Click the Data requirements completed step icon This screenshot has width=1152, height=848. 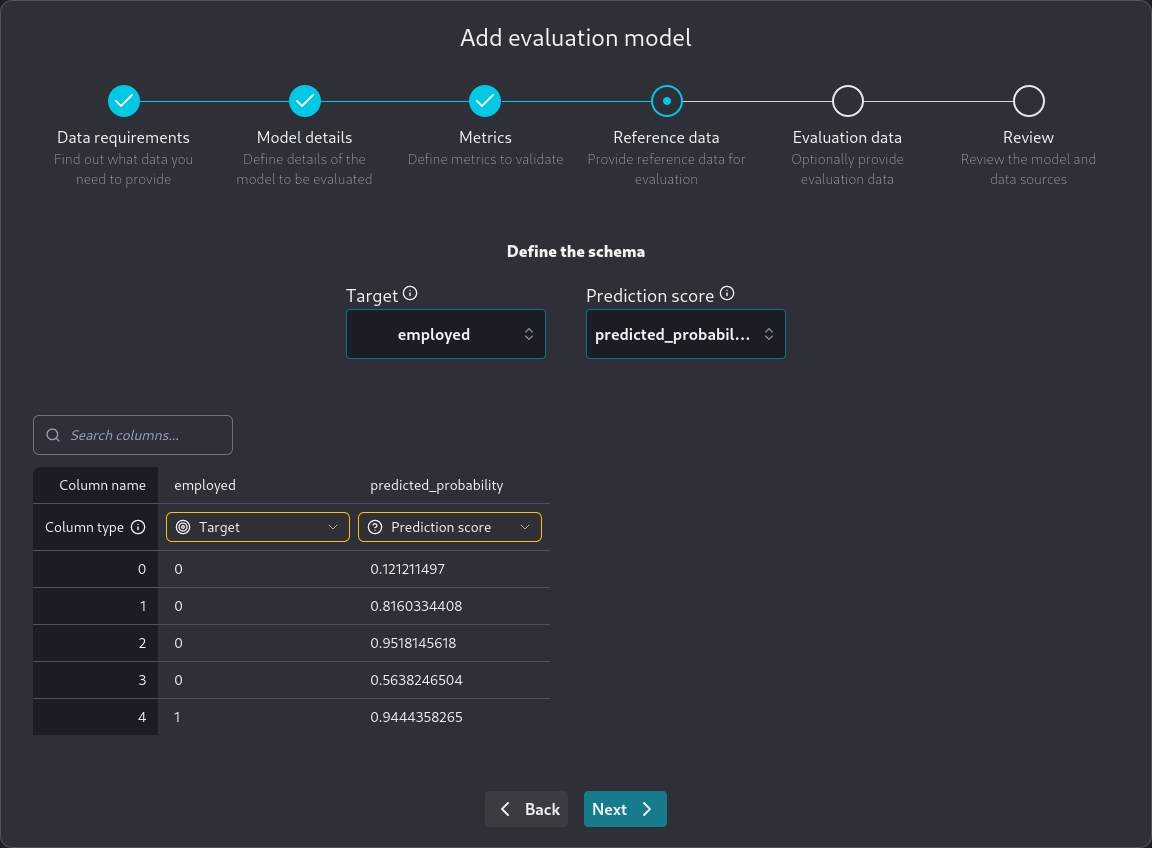click(x=123, y=101)
